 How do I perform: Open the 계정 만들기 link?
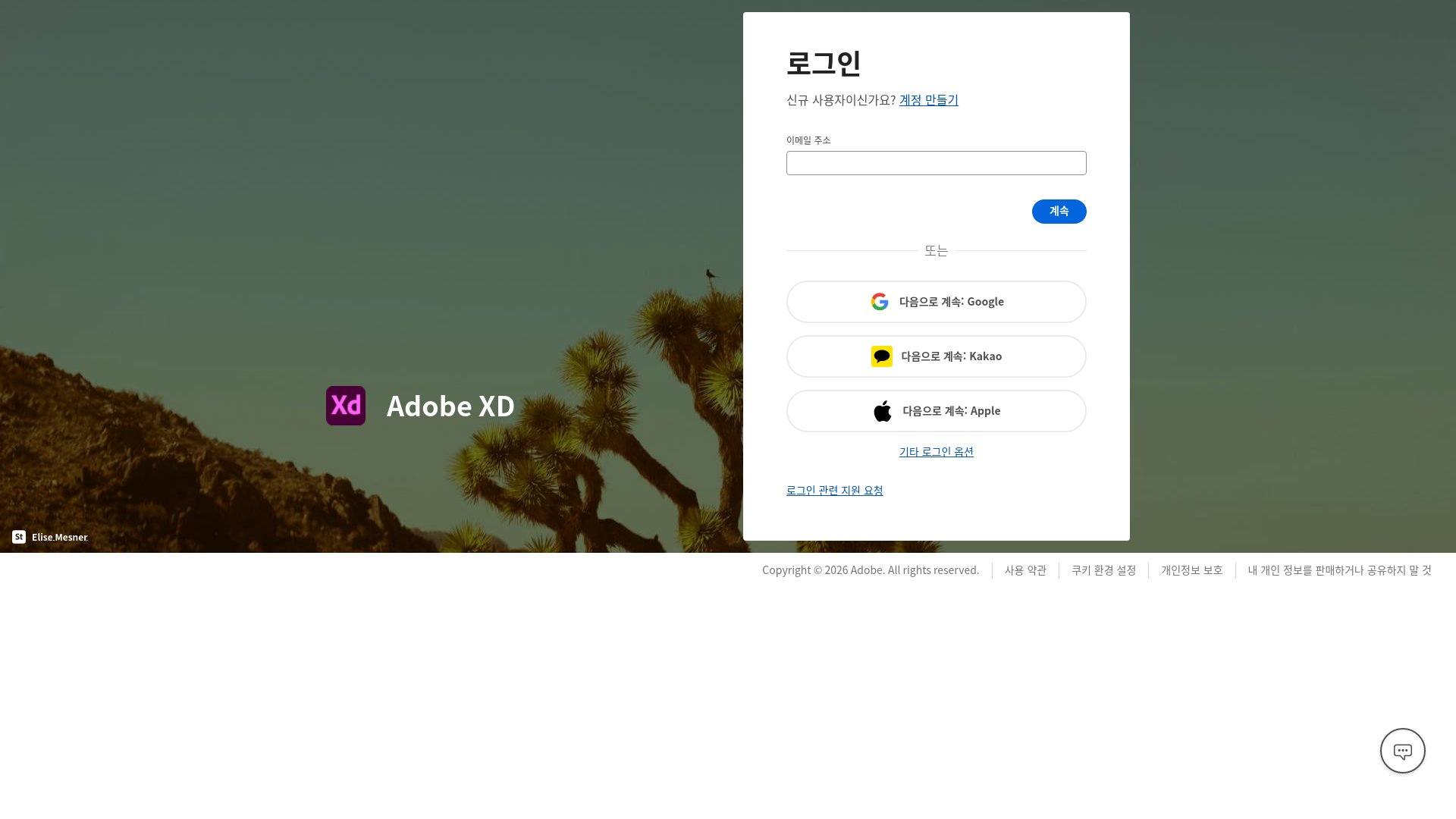point(928,100)
